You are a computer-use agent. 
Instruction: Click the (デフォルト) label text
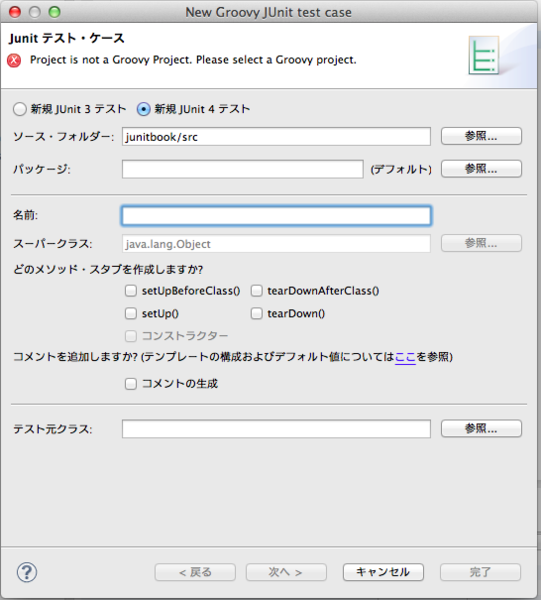pyautogui.click(x=401, y=169)
